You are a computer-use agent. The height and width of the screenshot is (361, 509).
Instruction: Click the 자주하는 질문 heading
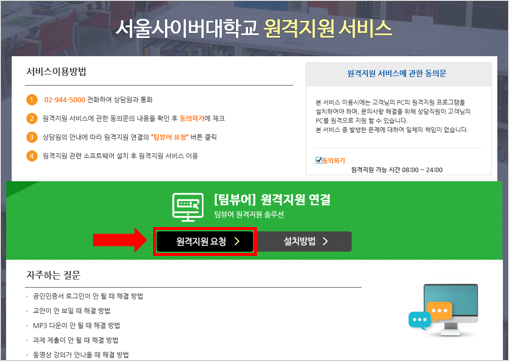point(53,275)
